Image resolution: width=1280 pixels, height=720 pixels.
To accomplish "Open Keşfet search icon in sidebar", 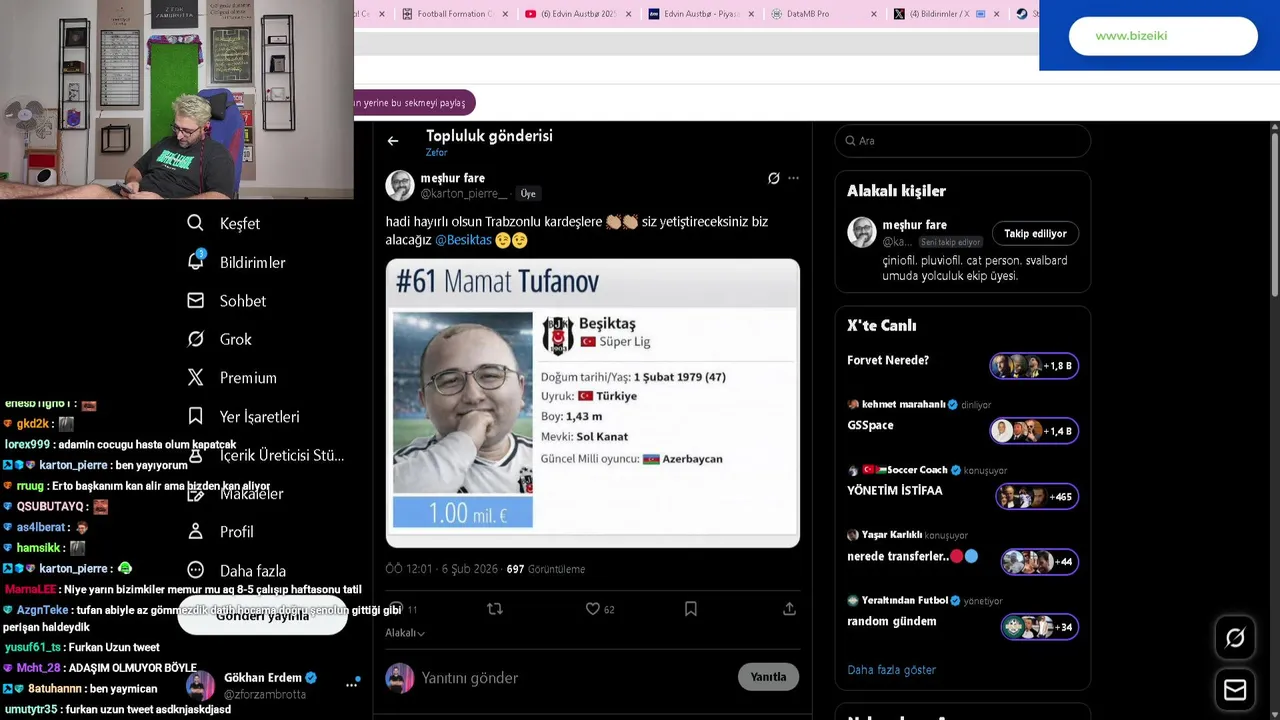I will pos(195,223).
